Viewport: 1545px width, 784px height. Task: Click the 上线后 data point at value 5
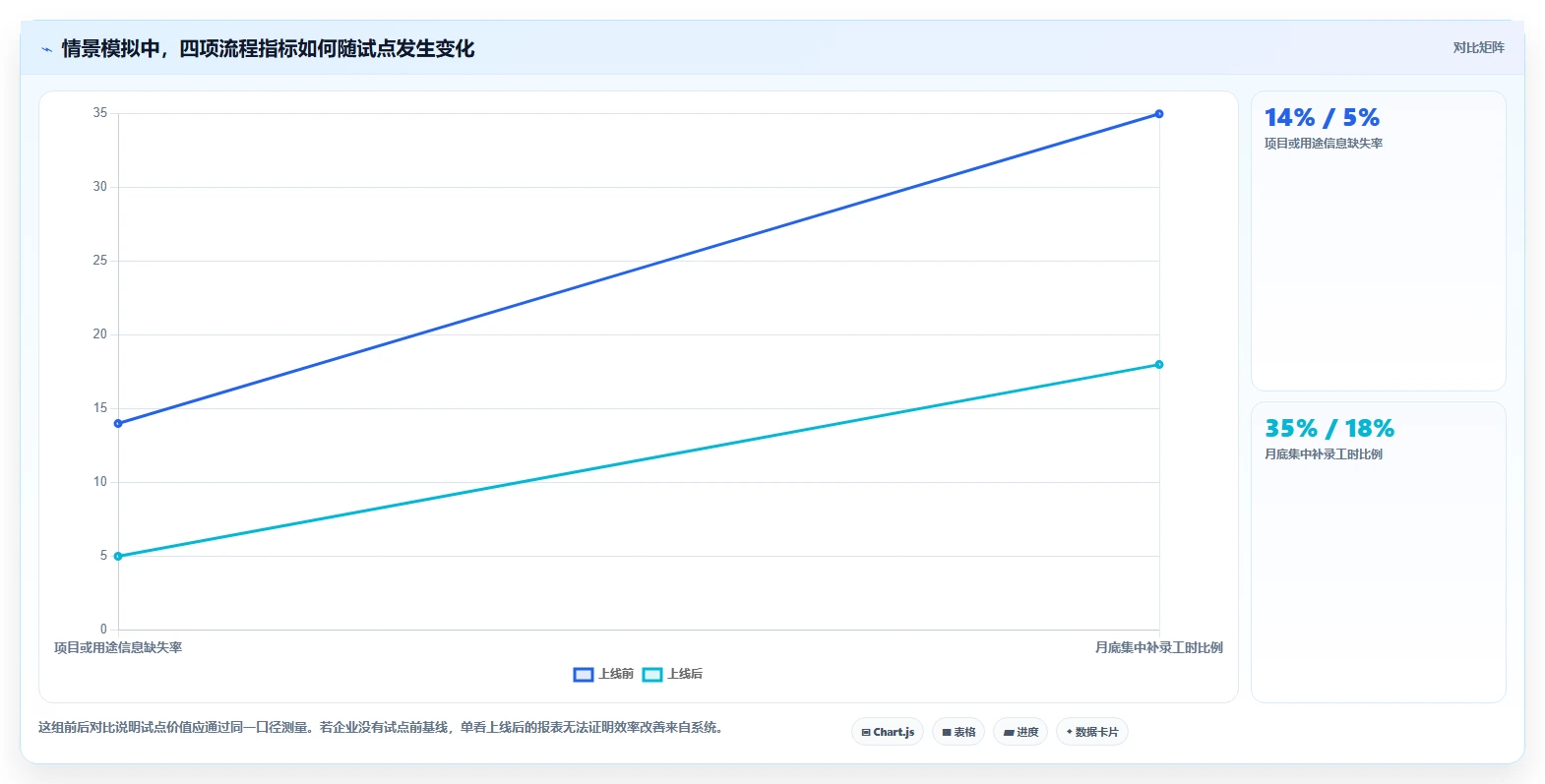pyautogui.click(x=118, y=557)
